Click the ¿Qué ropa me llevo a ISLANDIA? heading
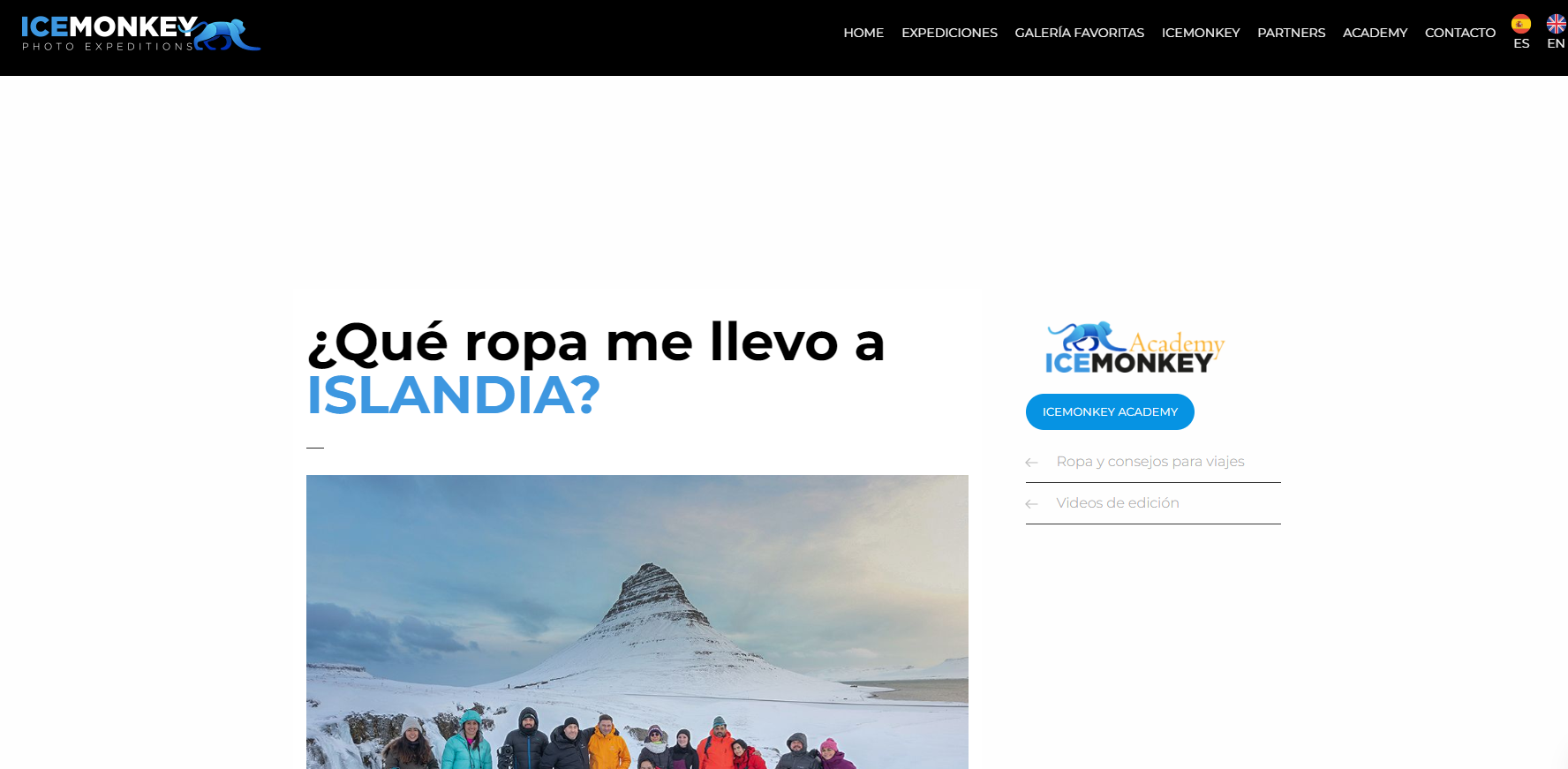The width and height of the screenshot is (1568, 769). click(596, 368)
